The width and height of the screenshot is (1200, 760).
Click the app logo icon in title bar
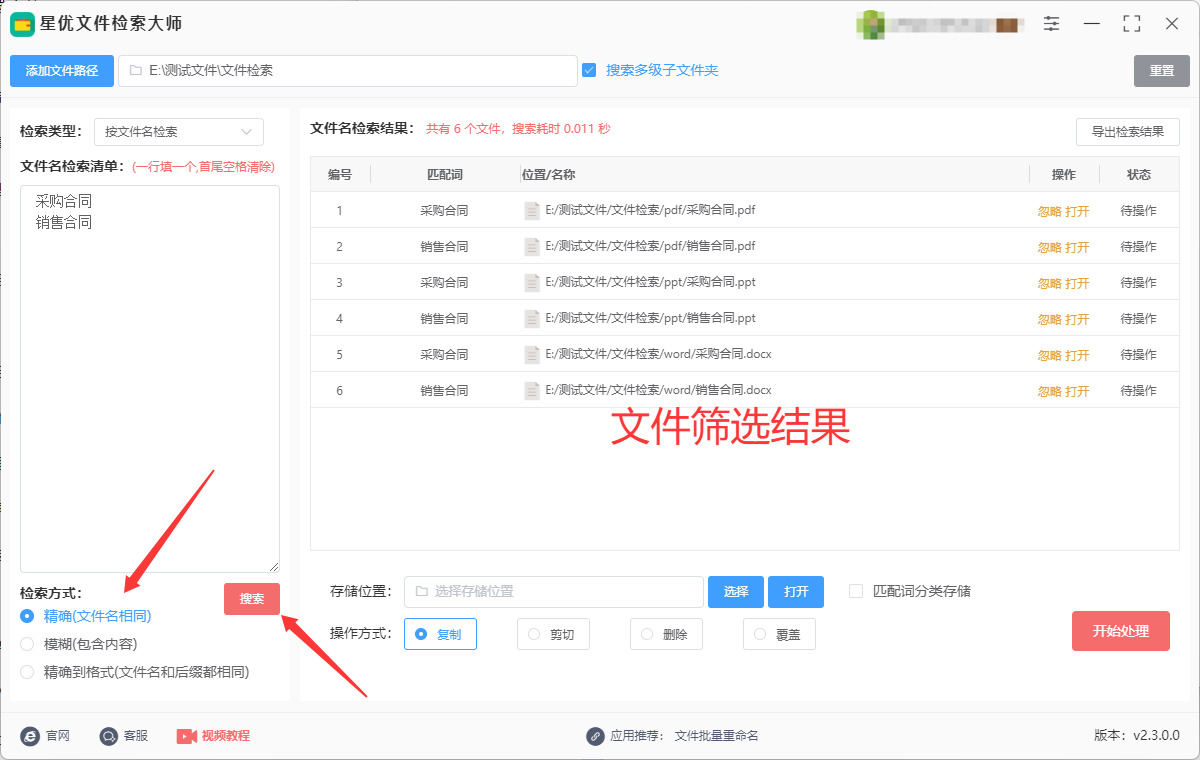pos(23,24)
